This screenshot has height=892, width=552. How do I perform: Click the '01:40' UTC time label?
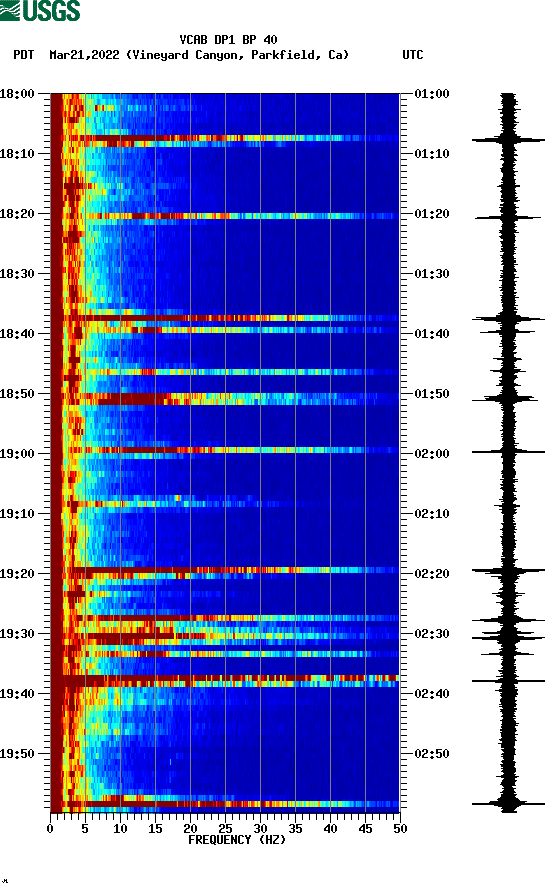pyautogui.click(x=432, y=334)
